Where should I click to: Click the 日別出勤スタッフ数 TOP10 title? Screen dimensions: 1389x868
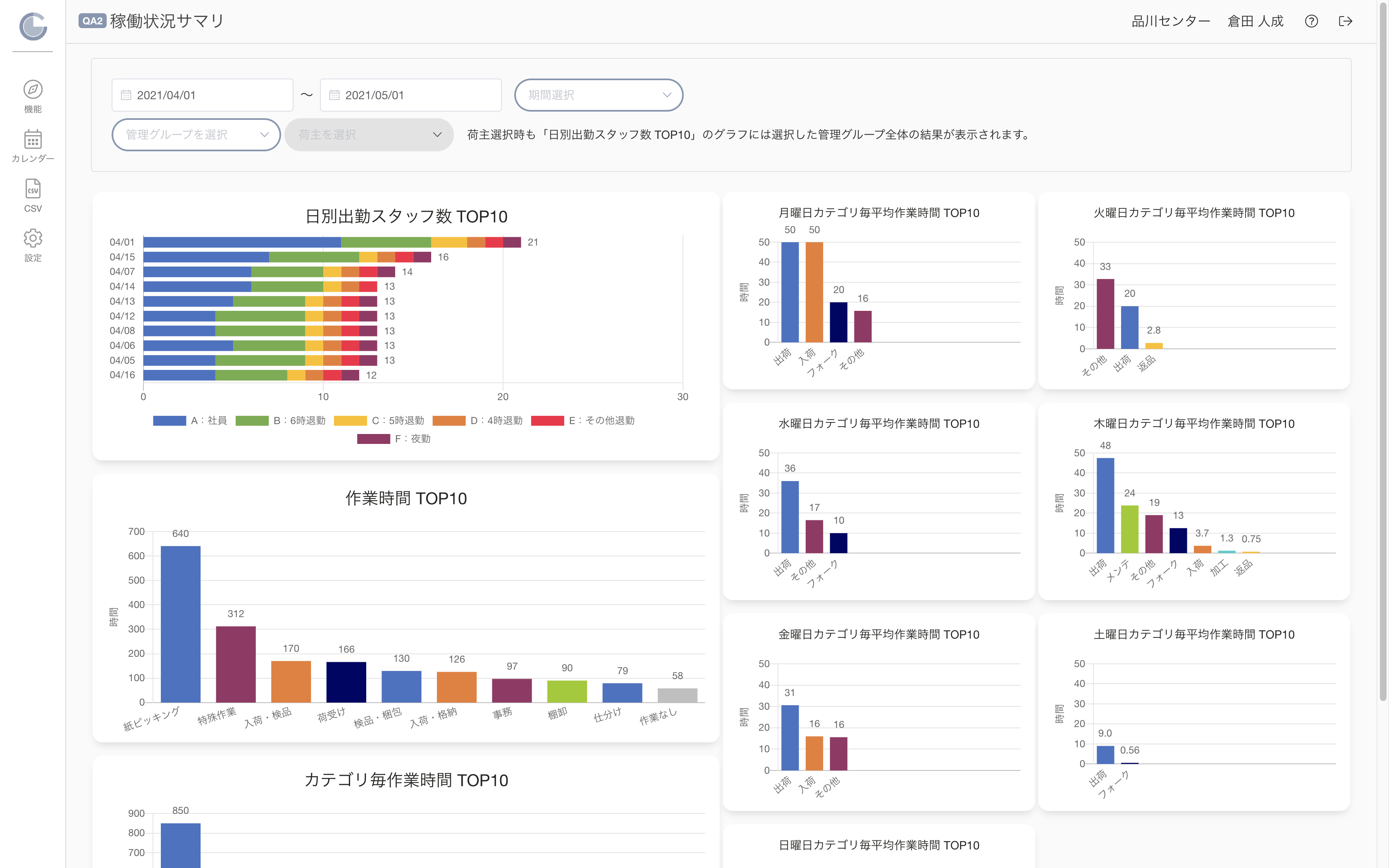(x=406, y=217)
